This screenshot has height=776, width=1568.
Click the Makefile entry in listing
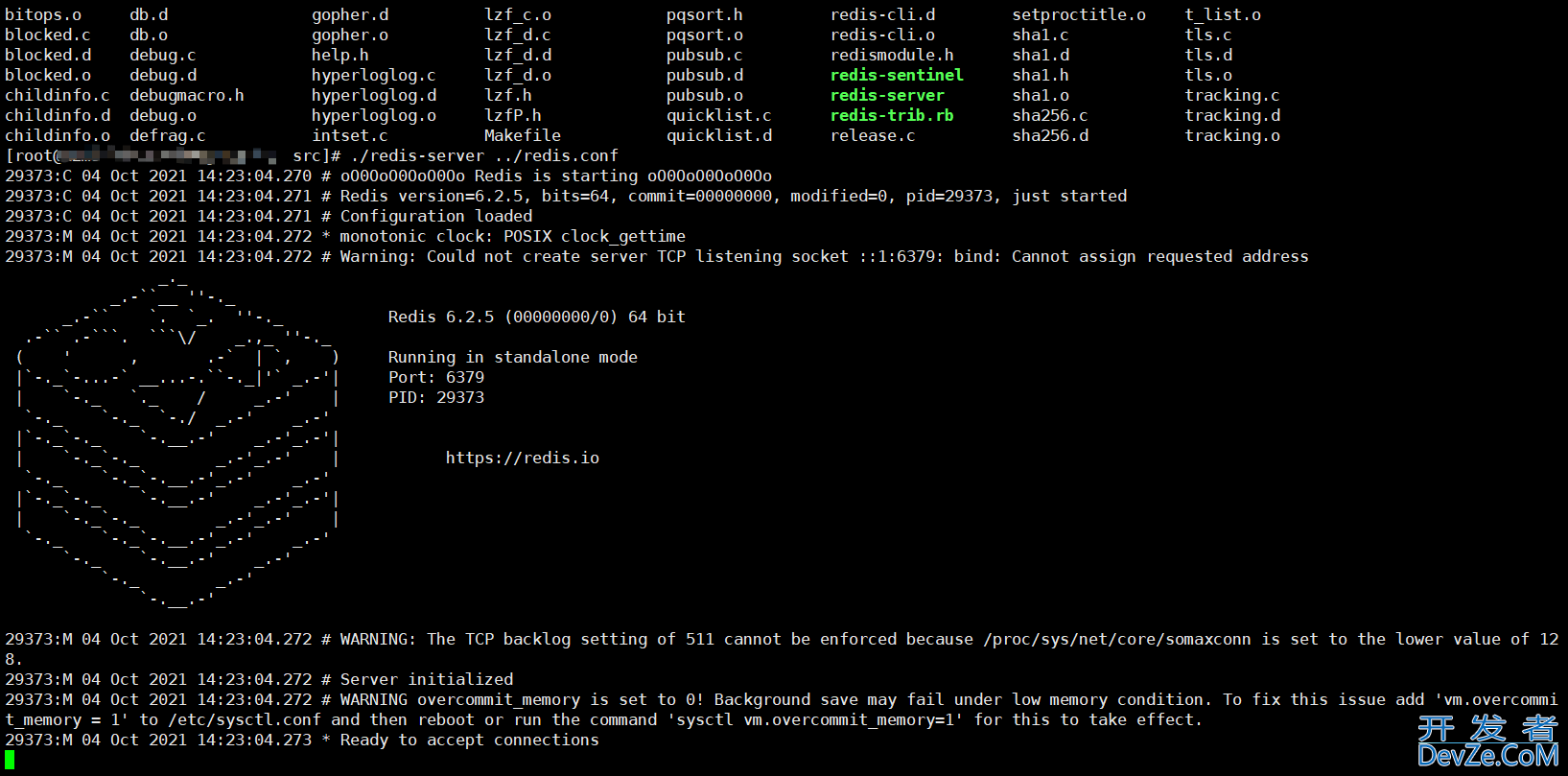point(523,135)
